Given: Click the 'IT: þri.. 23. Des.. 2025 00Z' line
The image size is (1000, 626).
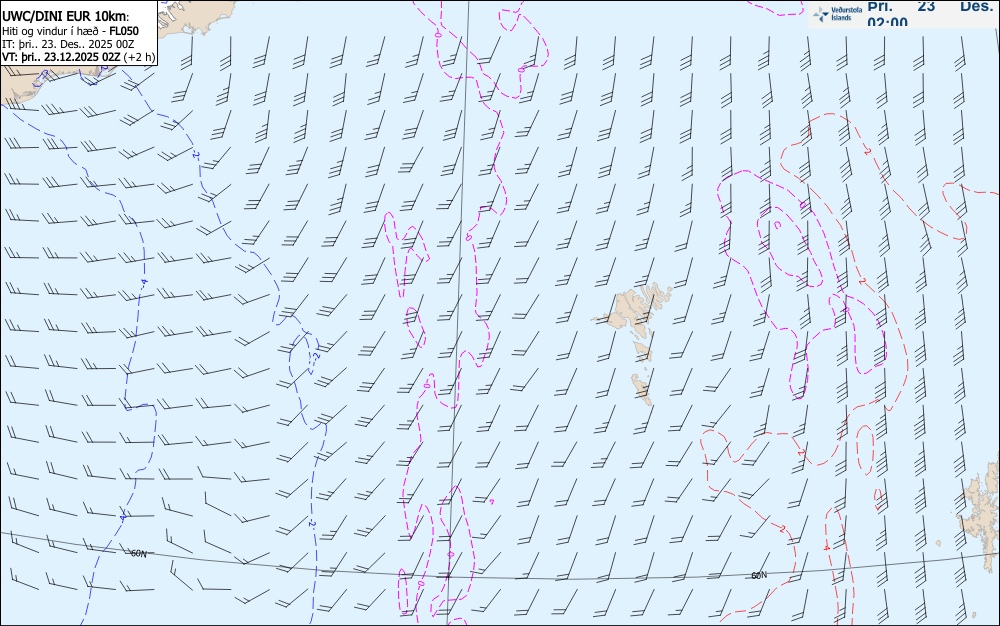Looking at the screenshot, I should click(68, 44).
